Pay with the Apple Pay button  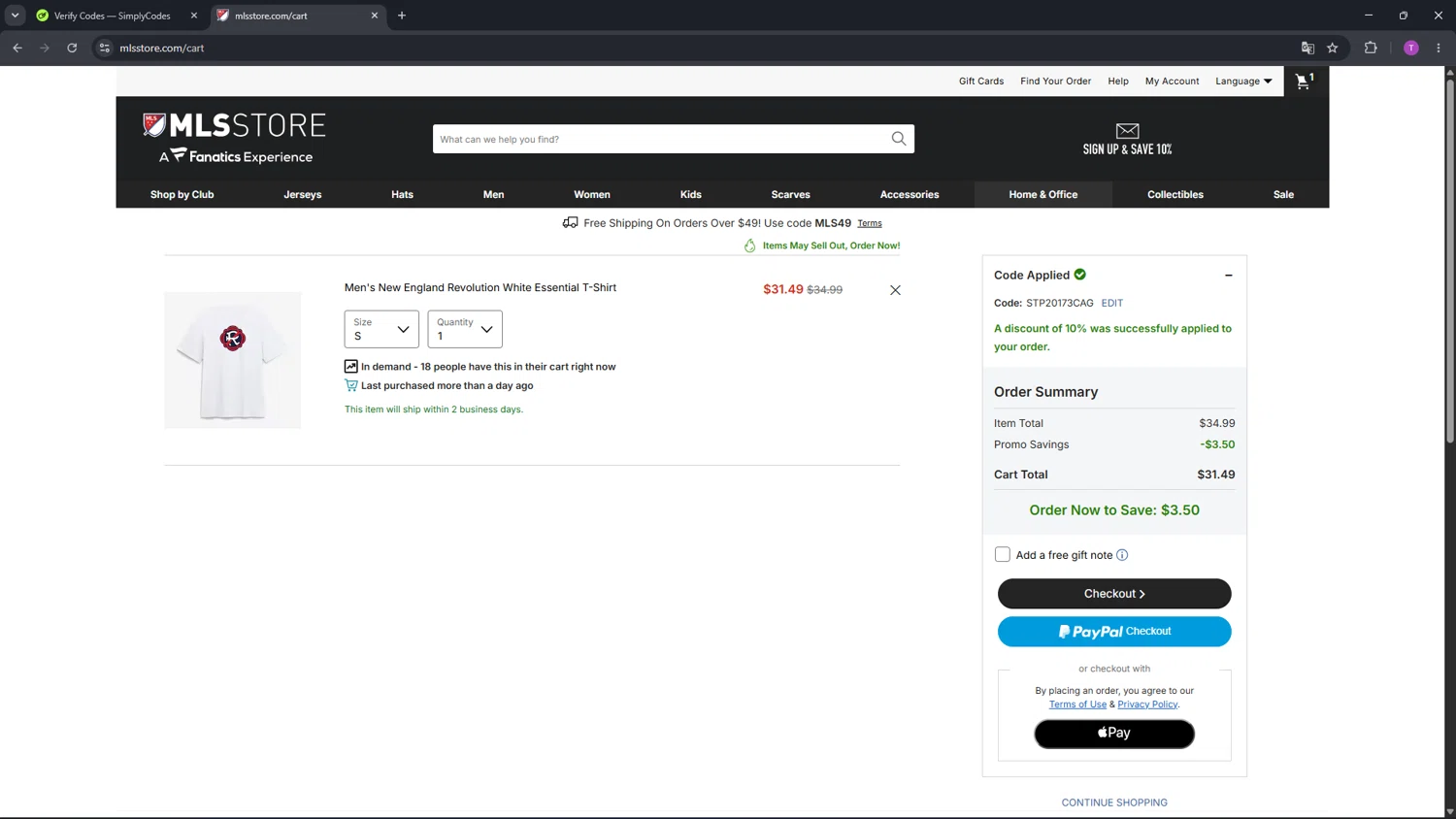[x=1114, y=734]
